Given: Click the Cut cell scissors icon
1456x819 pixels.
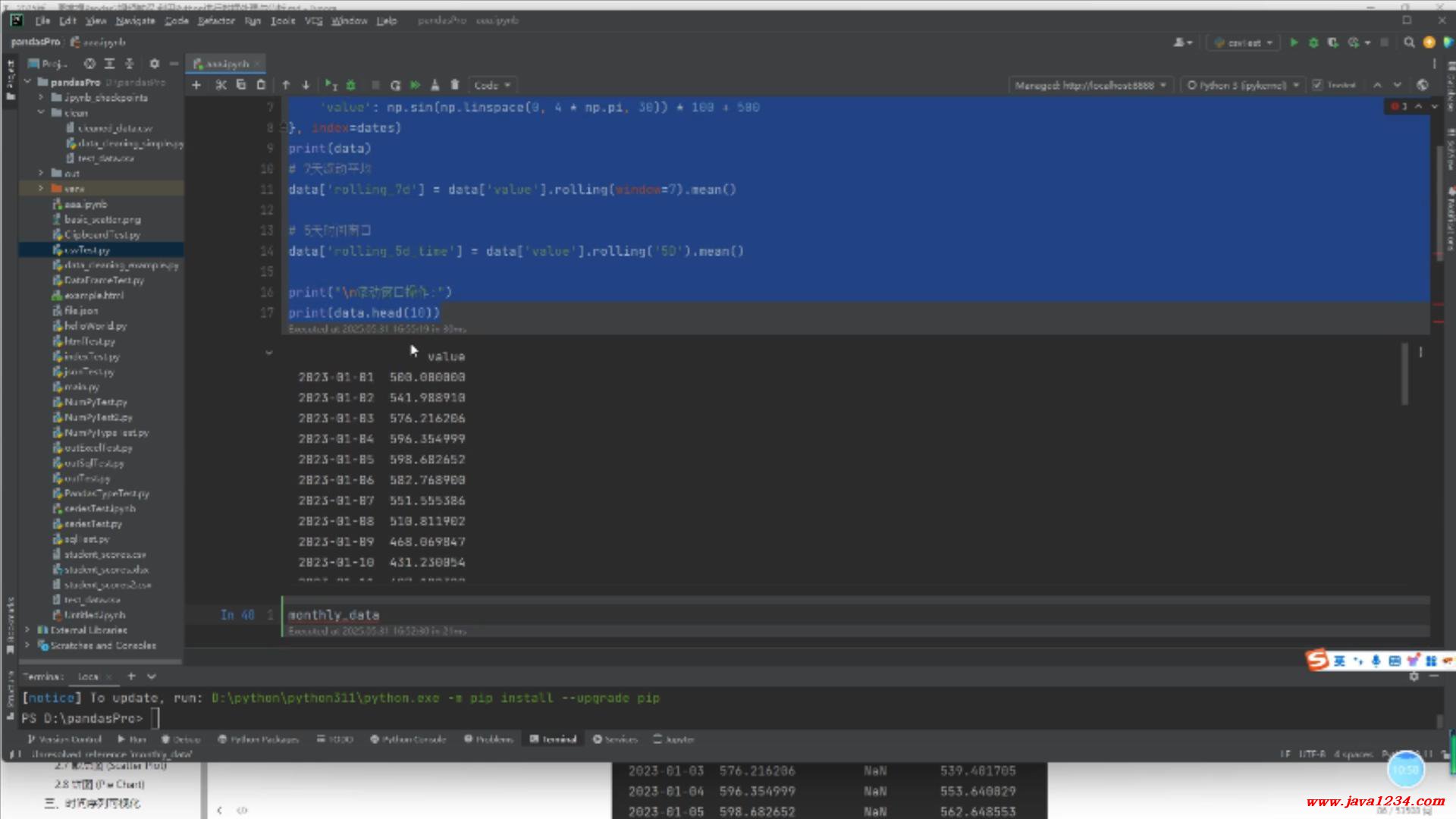Looking at the screenshot, I should point(221,85).
